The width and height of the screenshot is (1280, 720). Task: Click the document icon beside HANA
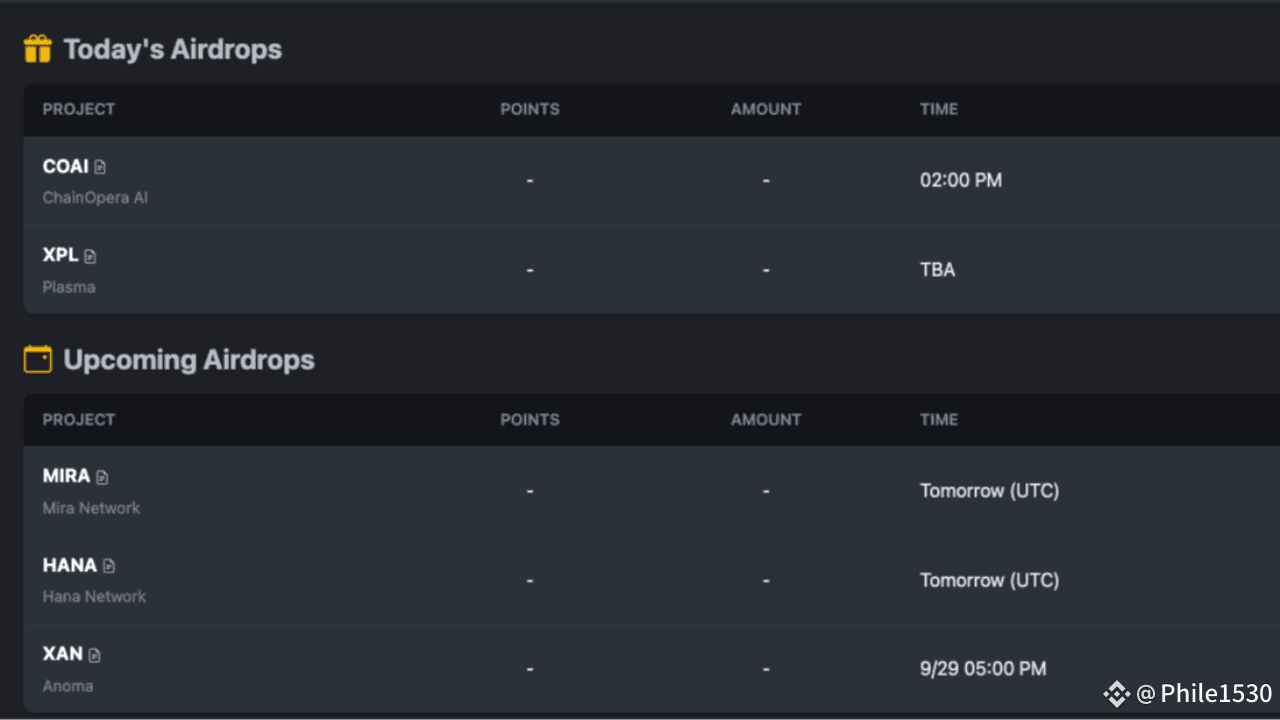pyautogui.click(x=109, y=567)
